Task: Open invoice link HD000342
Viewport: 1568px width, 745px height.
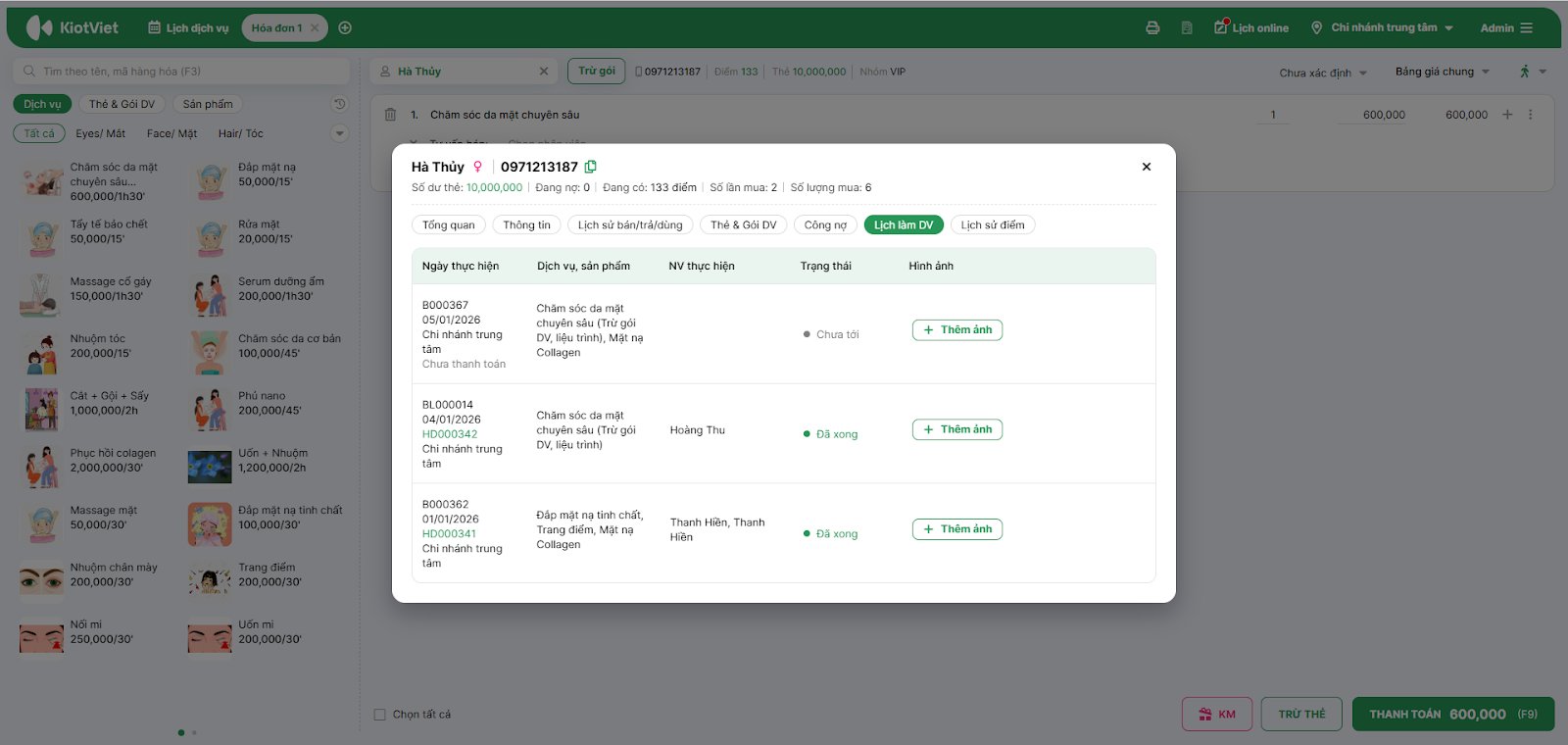Action: click(x=450, y=434)
